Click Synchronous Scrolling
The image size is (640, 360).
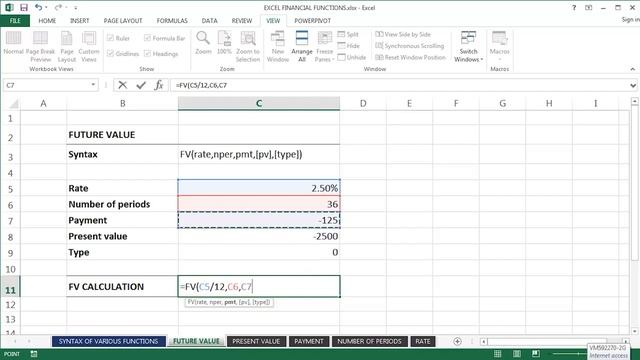pyautogui.click(x=409, y=46)
